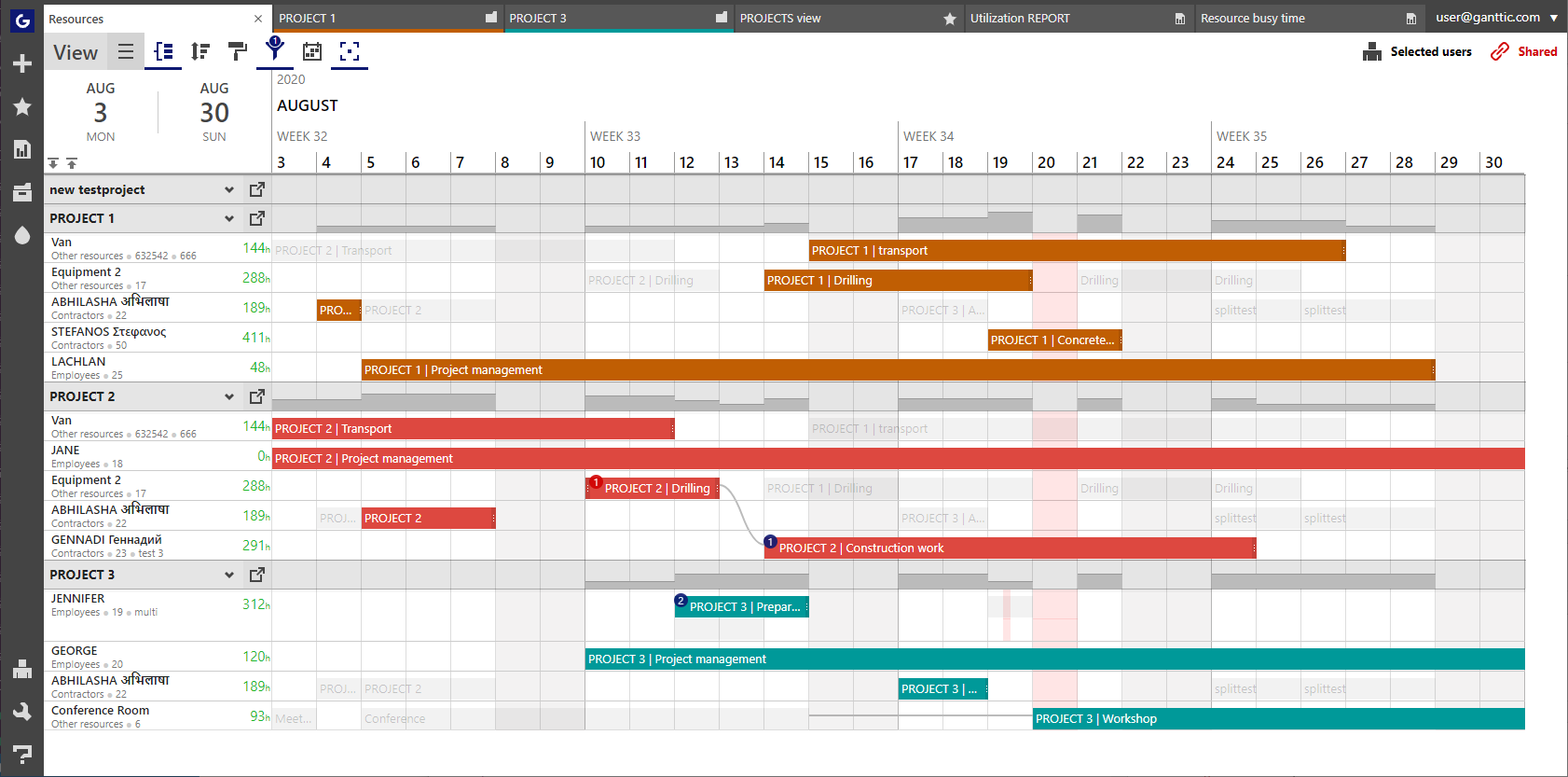Open PROJECT 2 group external link icon

(257, 396)
